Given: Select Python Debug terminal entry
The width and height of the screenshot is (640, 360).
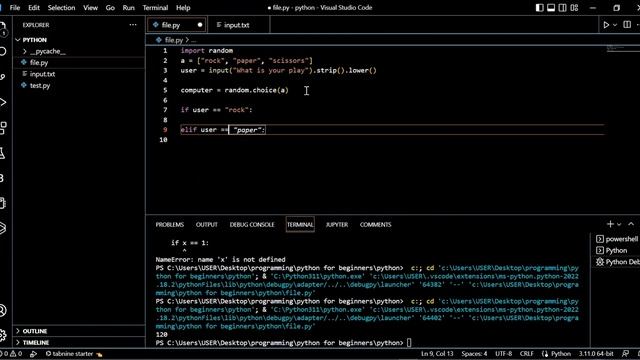Looking at the screenshot, I should click(617, 262).
